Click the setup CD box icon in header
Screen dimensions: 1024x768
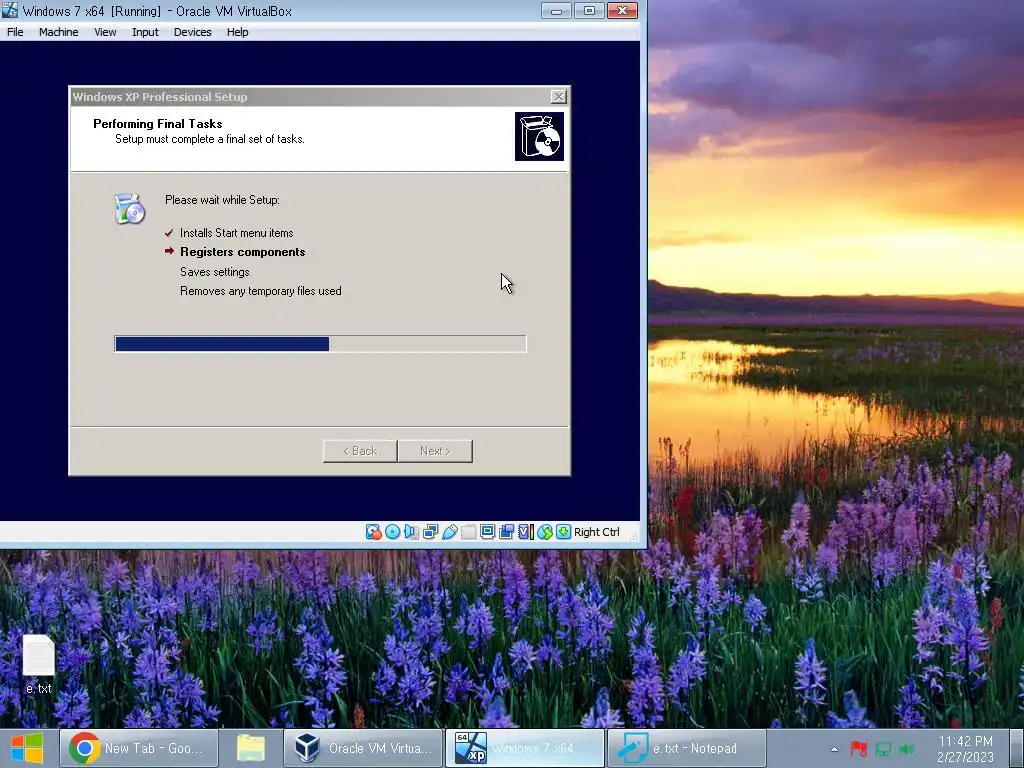(539, 136)
